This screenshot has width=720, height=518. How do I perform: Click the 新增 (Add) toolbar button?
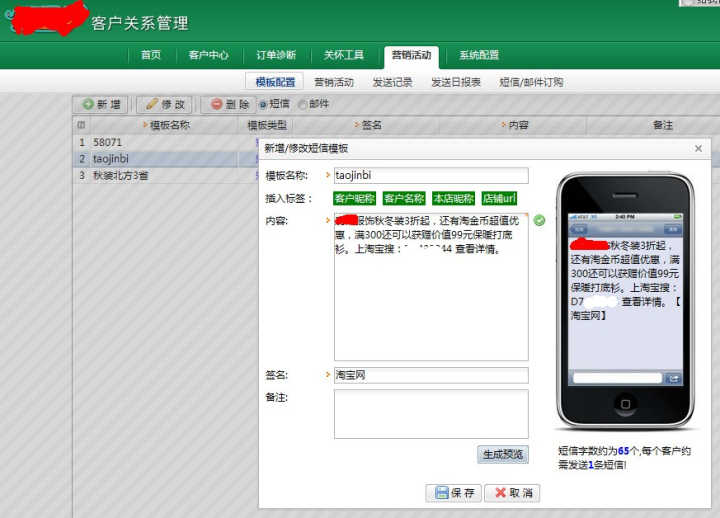coord(102,104)
